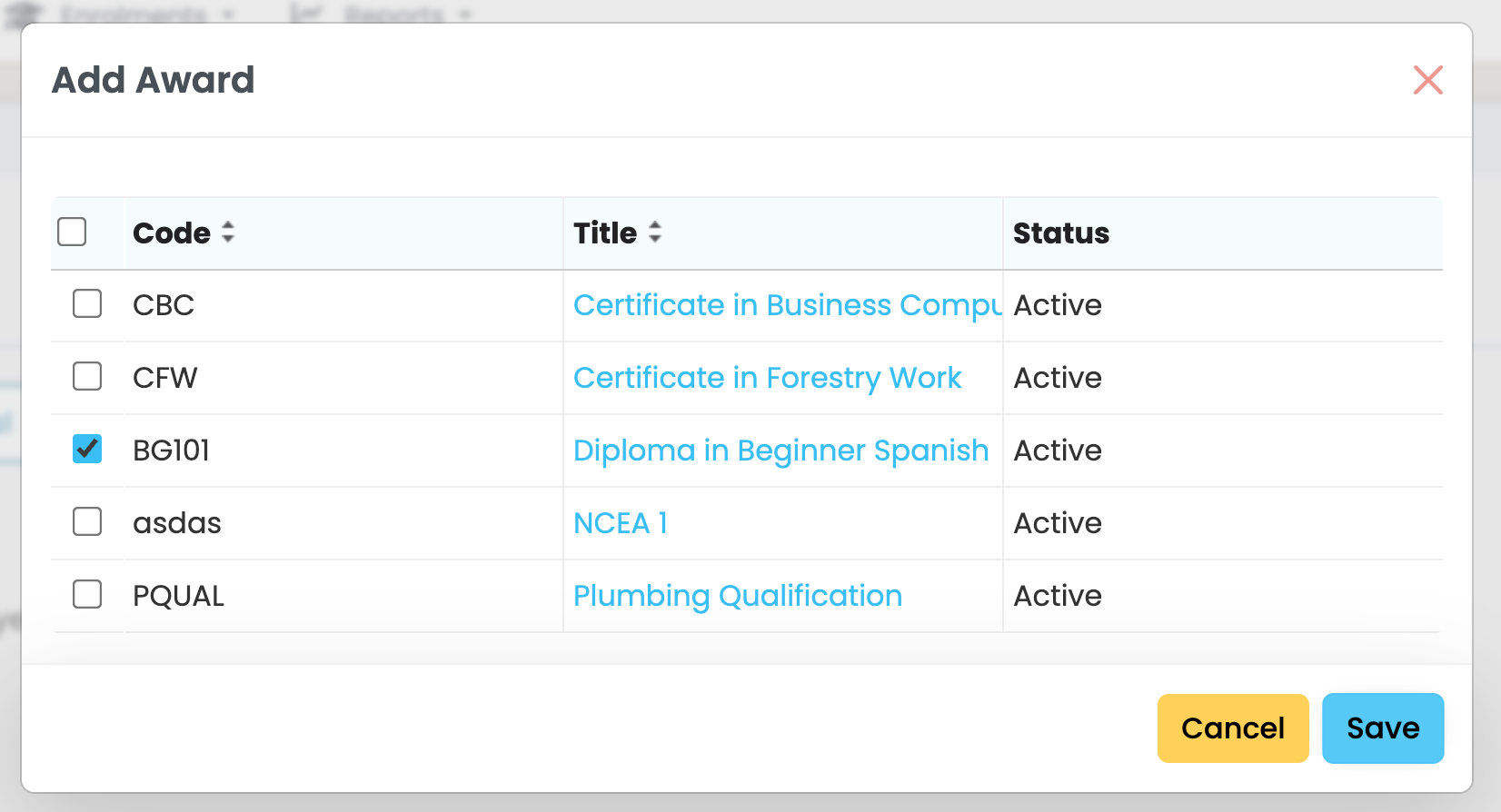Uncheck the BG101 award checkbox
The height and width of the screenshot is (812, 1501).
click(87, 449)
